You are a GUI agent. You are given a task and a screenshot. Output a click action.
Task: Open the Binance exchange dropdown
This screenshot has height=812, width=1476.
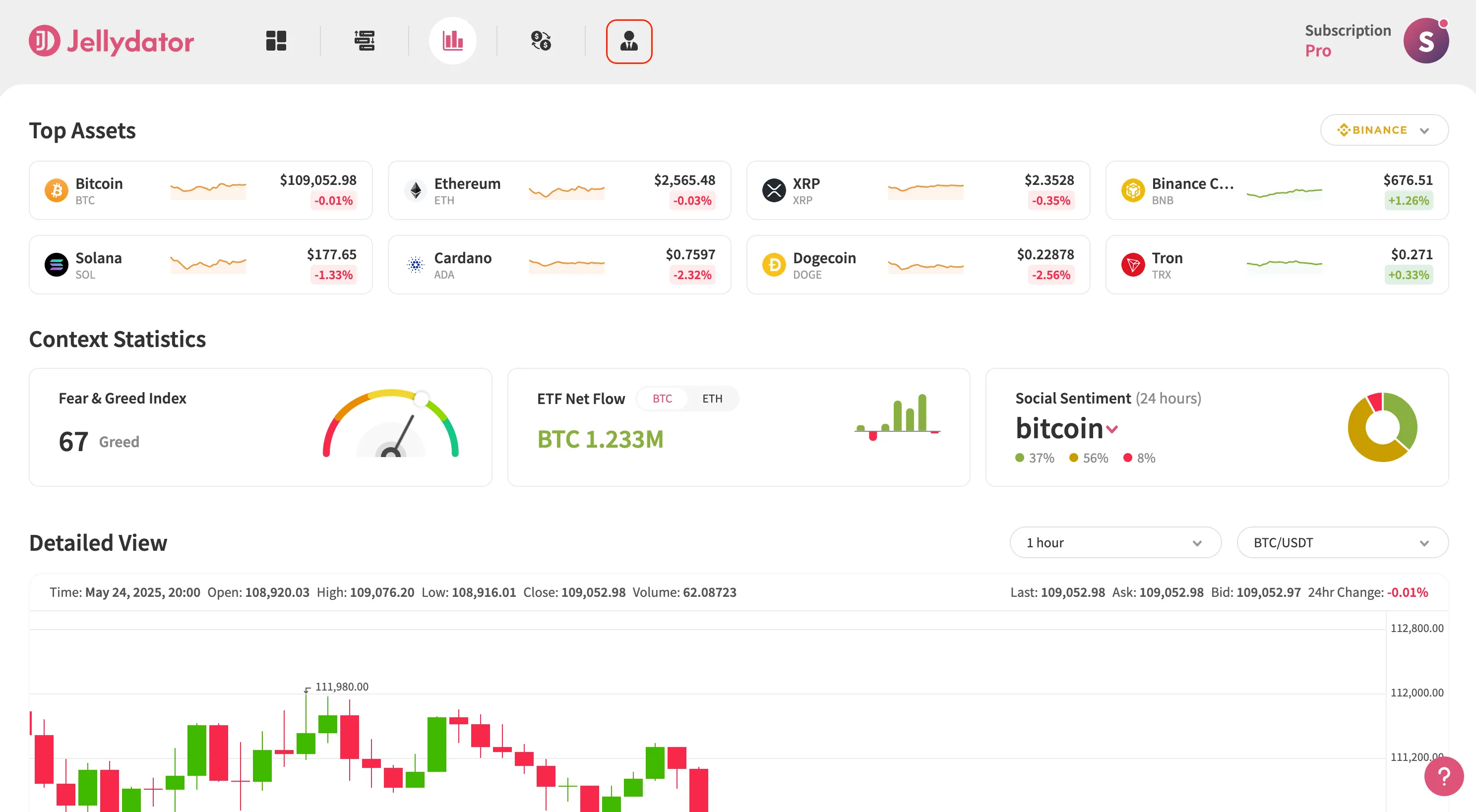[x=1384, y=130]
